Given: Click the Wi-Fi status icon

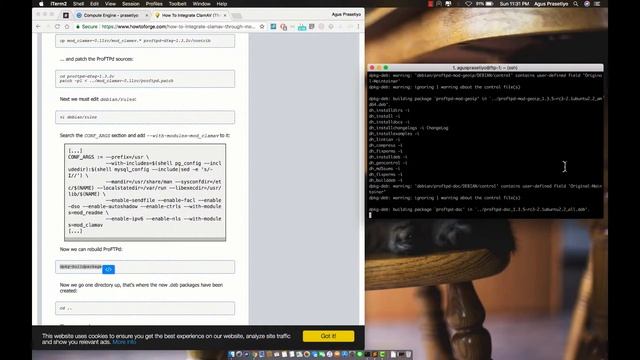Looking at the screenshot, I should 468,4.
